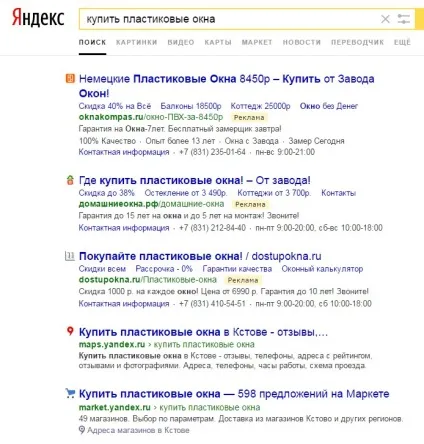This screenshot has width=424, height=444.
Task: Click the phone number +7 (831) 410-54-51
Action: coord(212,304)
